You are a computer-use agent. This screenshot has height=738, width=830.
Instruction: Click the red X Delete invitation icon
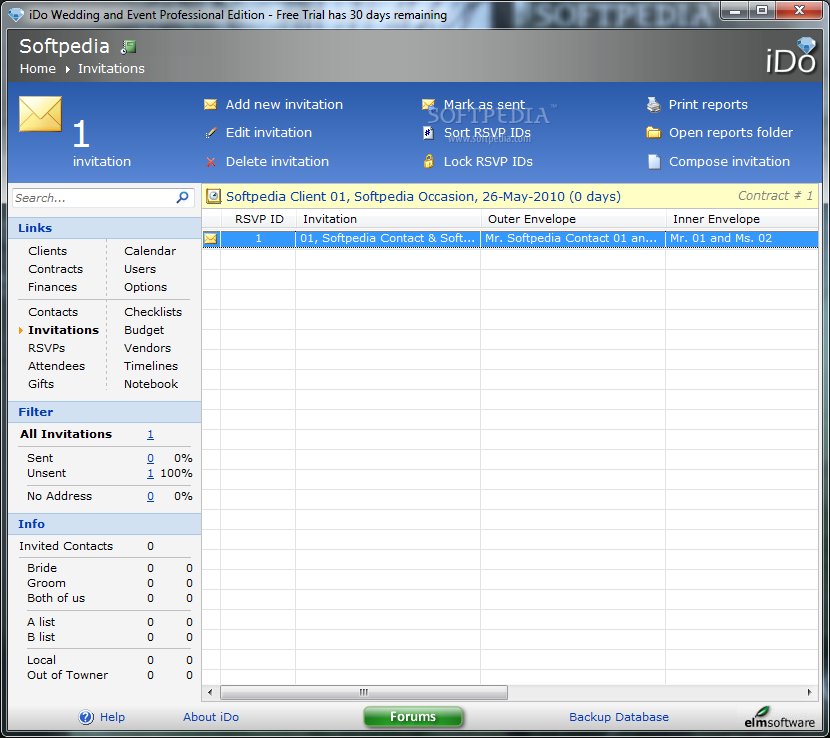click(211, 162)
